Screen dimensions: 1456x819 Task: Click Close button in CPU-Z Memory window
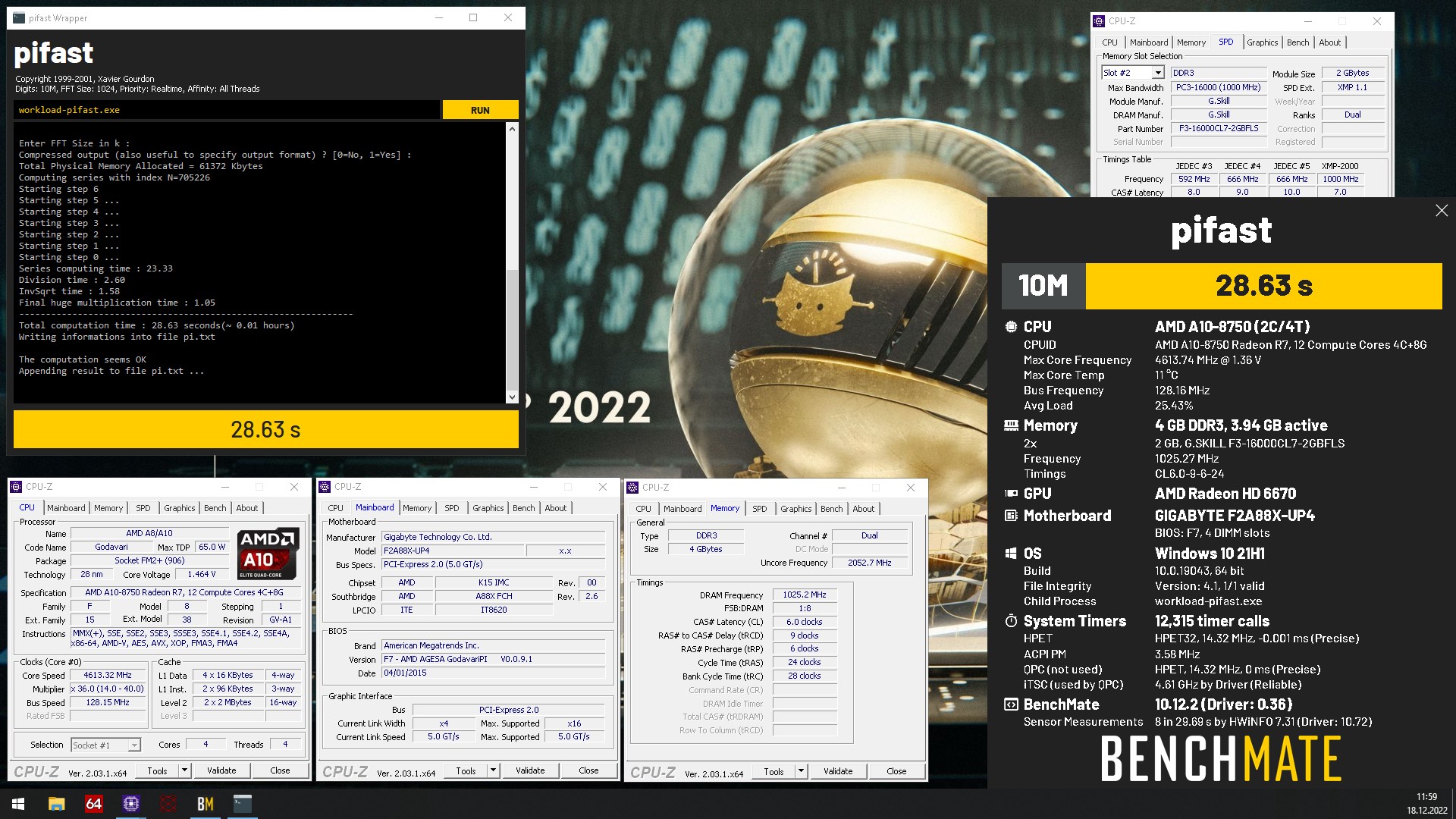[896, 771]
